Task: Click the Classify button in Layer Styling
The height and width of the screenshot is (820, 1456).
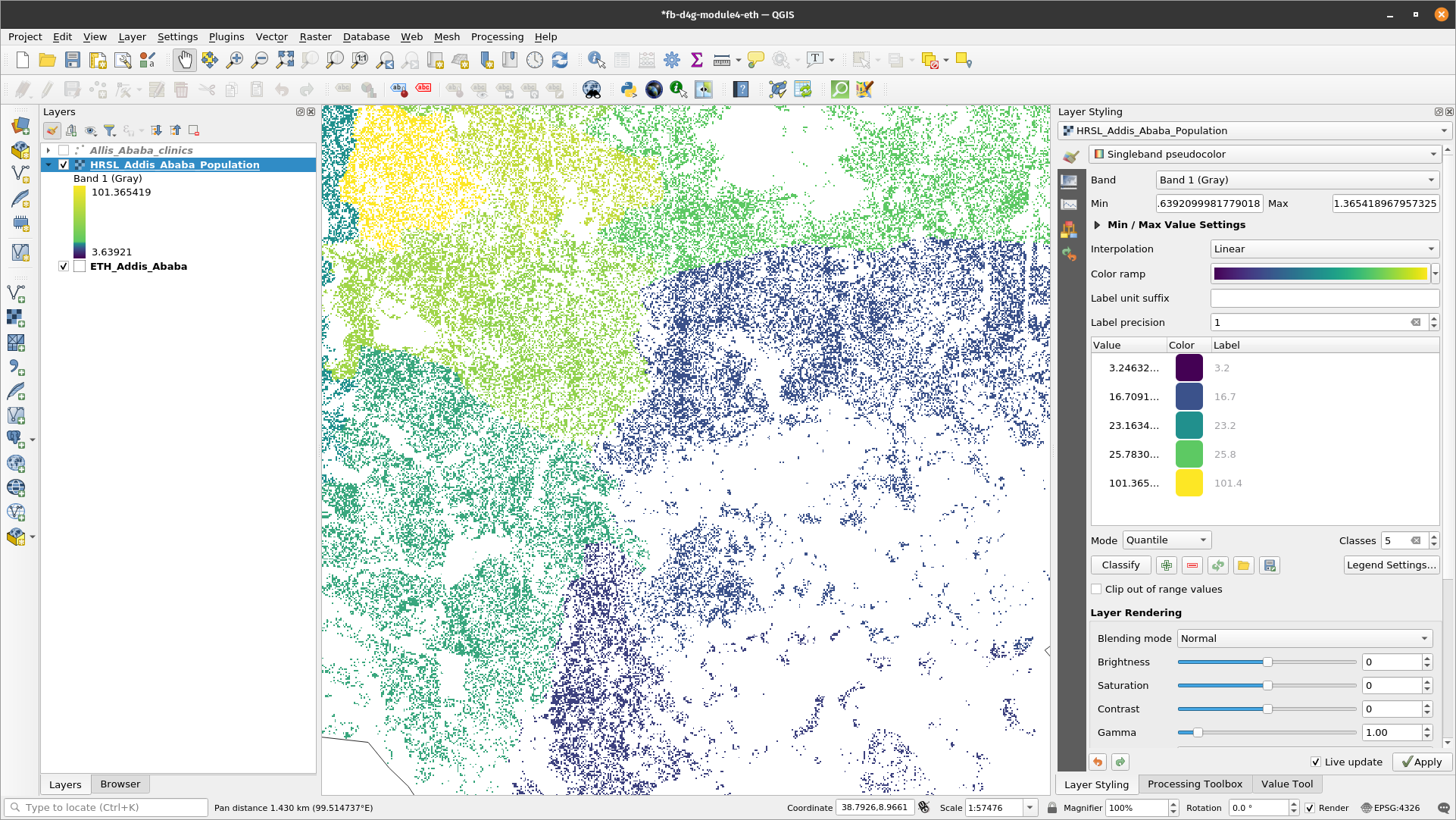Action: click(1120, 565)
